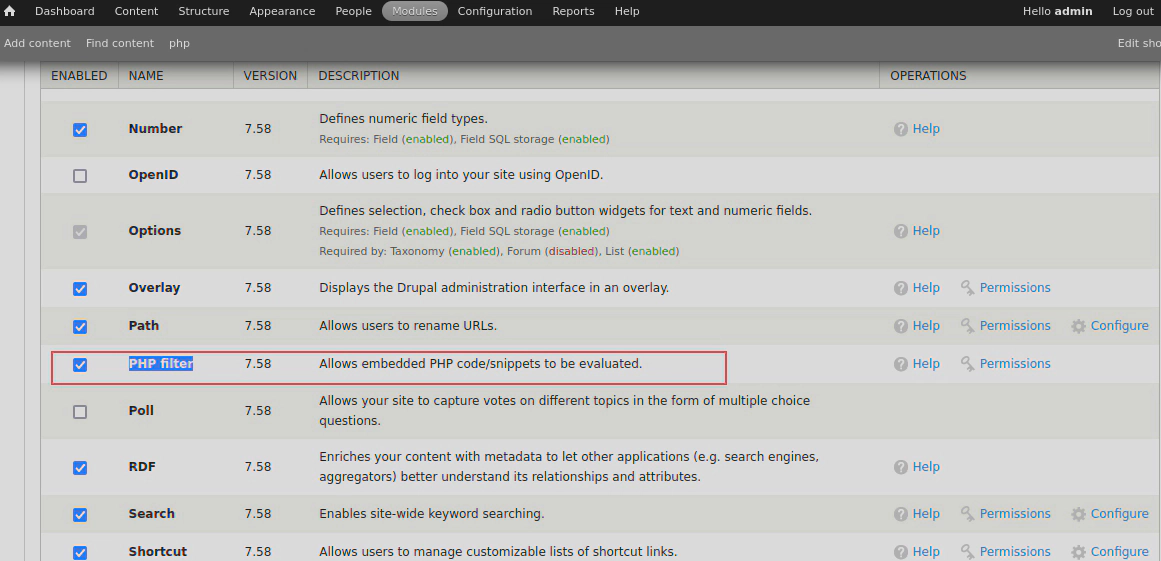Click the Add content shortcut link
The width and height of the screenshot is (1161, 561).
37,43
